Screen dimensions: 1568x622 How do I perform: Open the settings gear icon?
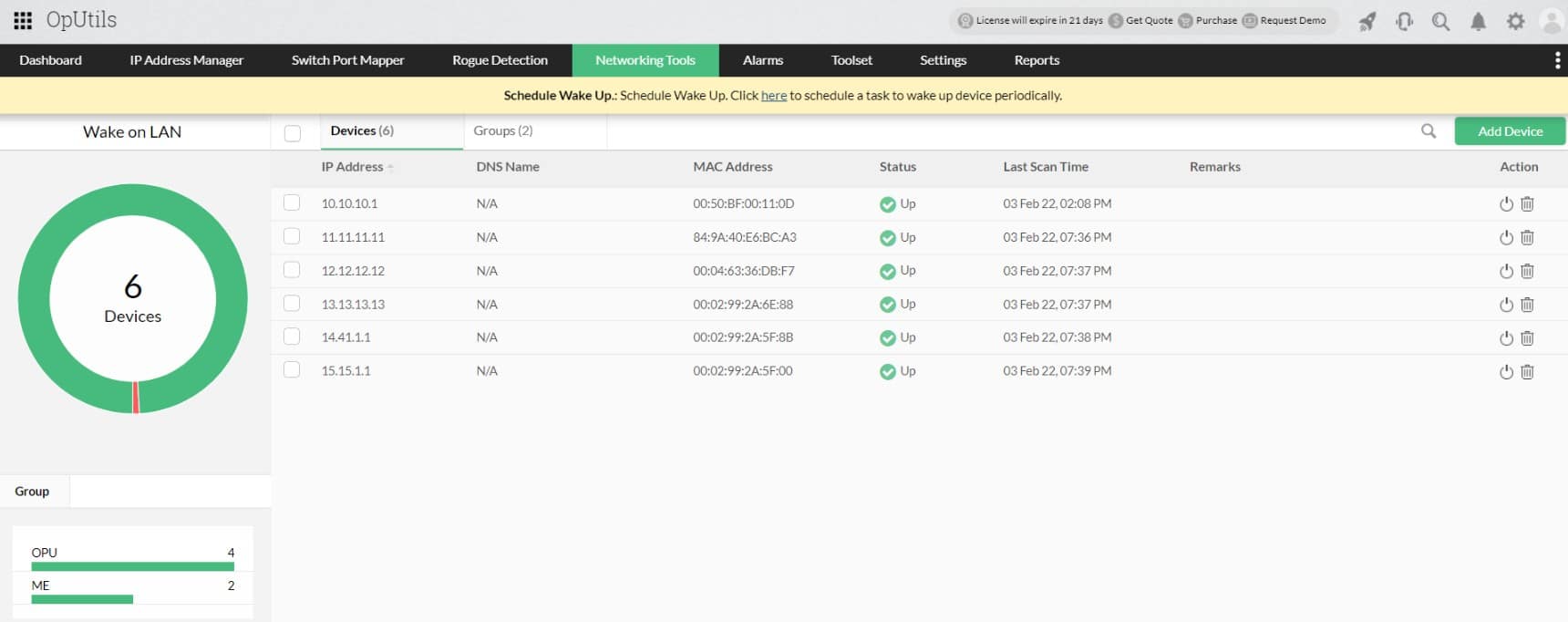1515,21
